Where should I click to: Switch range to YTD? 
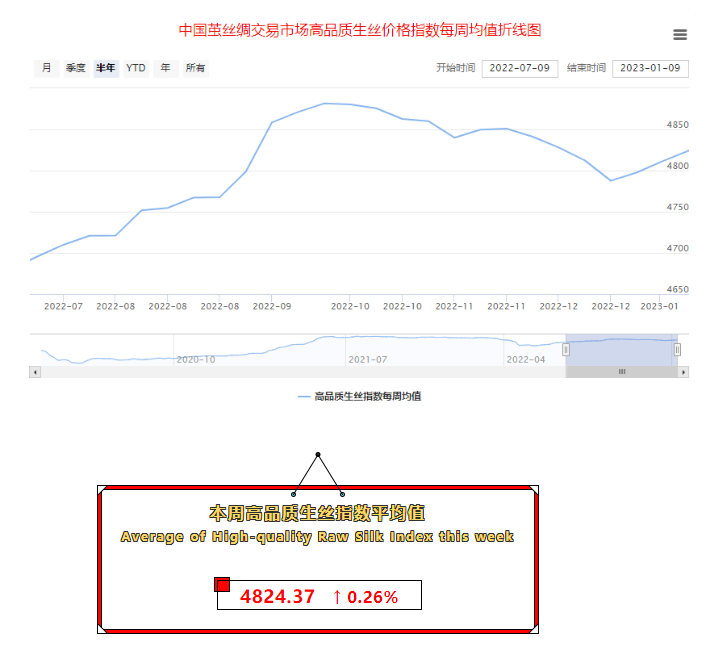click(x=136, y=68)
